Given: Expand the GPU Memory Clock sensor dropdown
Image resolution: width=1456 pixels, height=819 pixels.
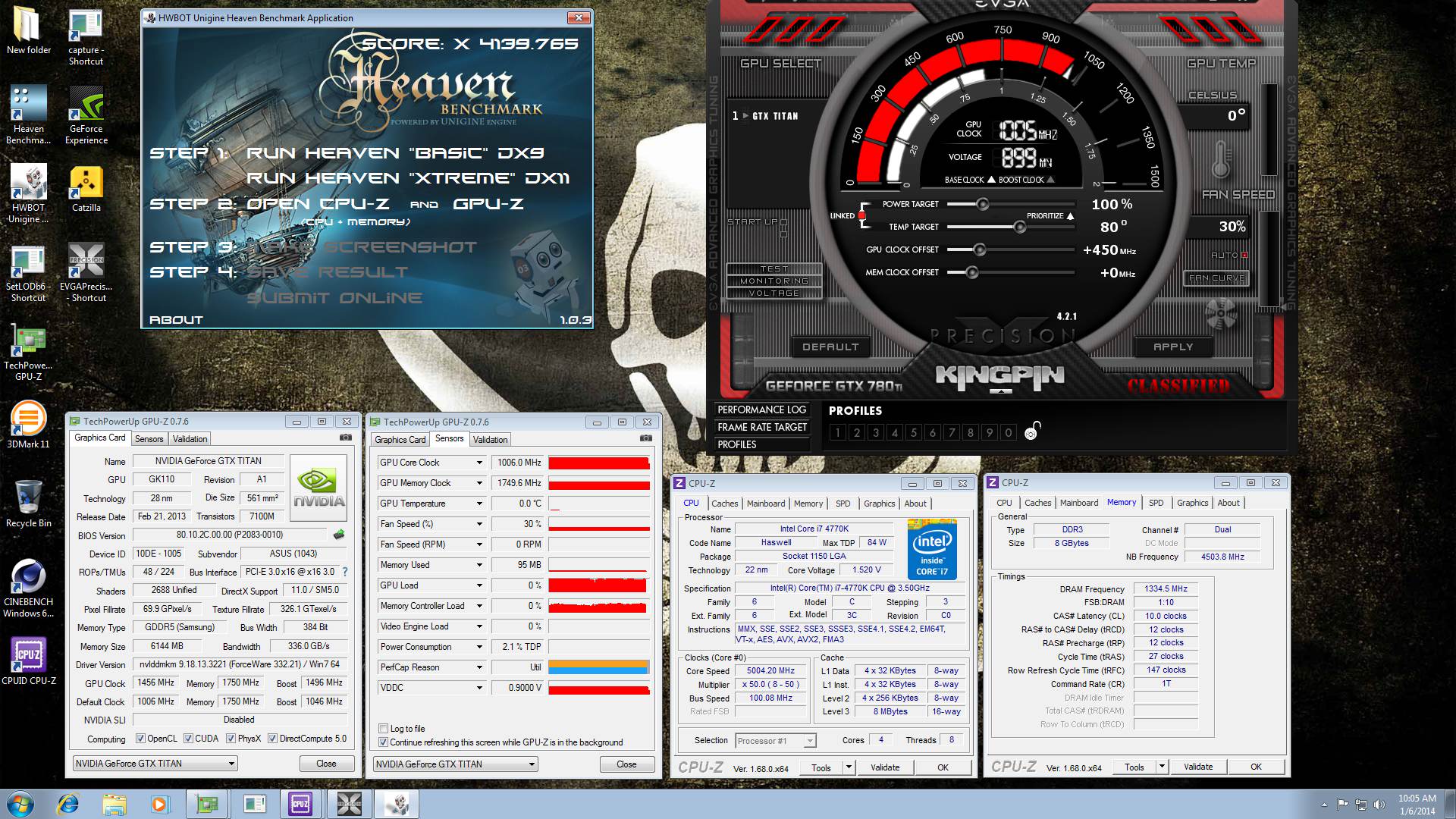Looking at the screenshot, I should point(479,483).
